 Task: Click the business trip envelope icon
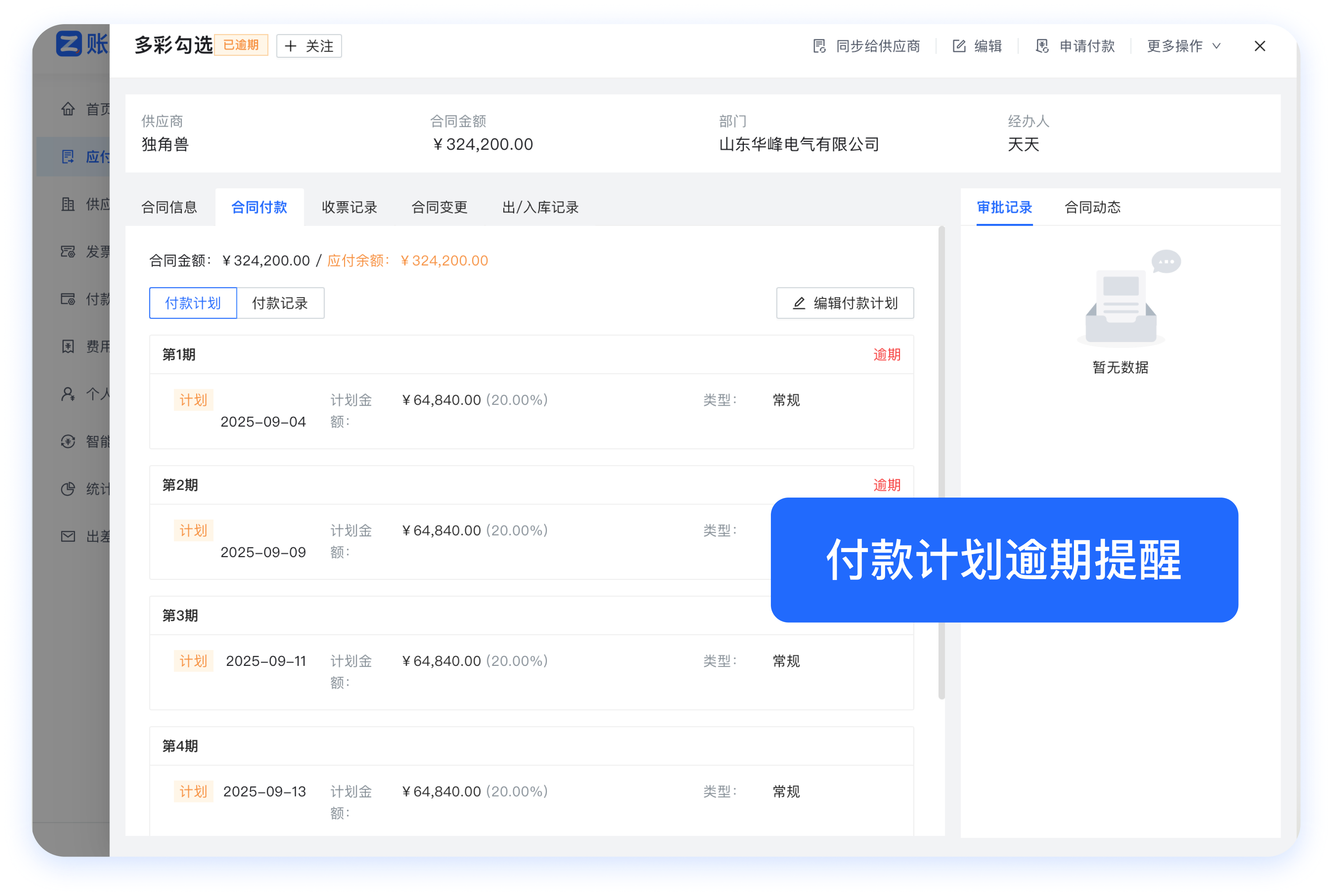[x=68, y=537]
